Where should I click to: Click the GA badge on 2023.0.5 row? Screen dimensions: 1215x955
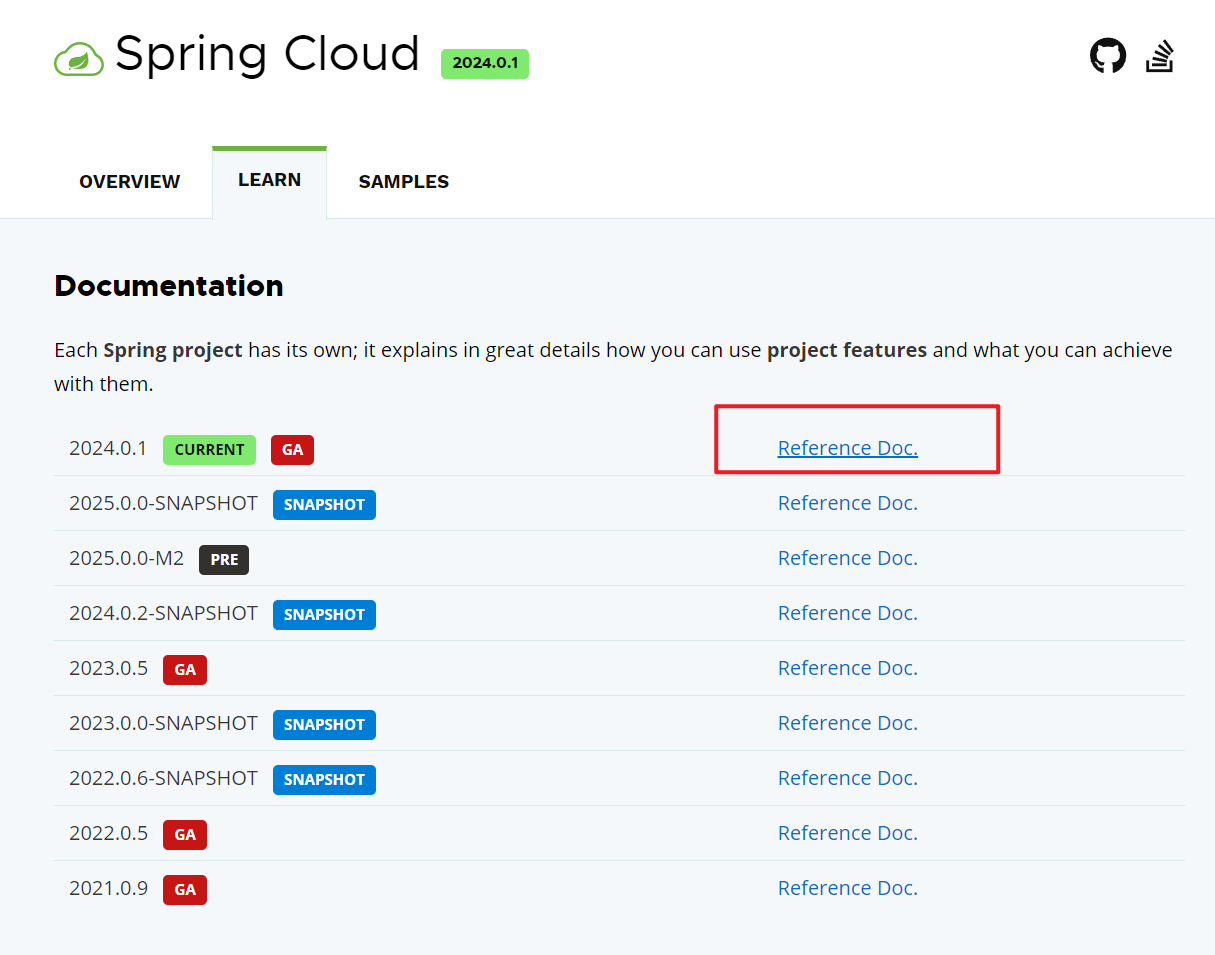coord(185,670)
